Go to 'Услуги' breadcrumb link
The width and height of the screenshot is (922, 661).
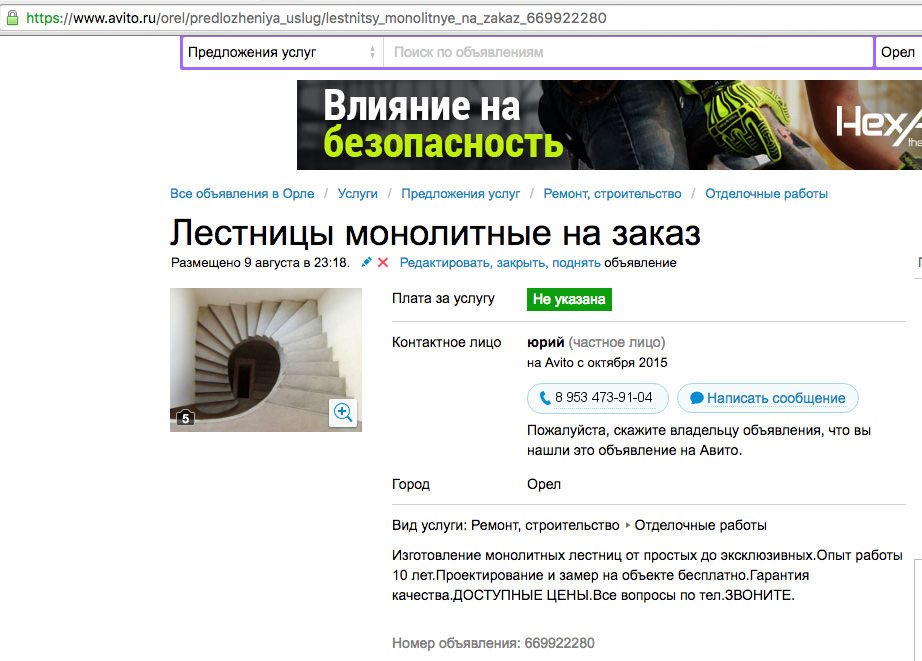pyautogui.click(x=358, y=193)
